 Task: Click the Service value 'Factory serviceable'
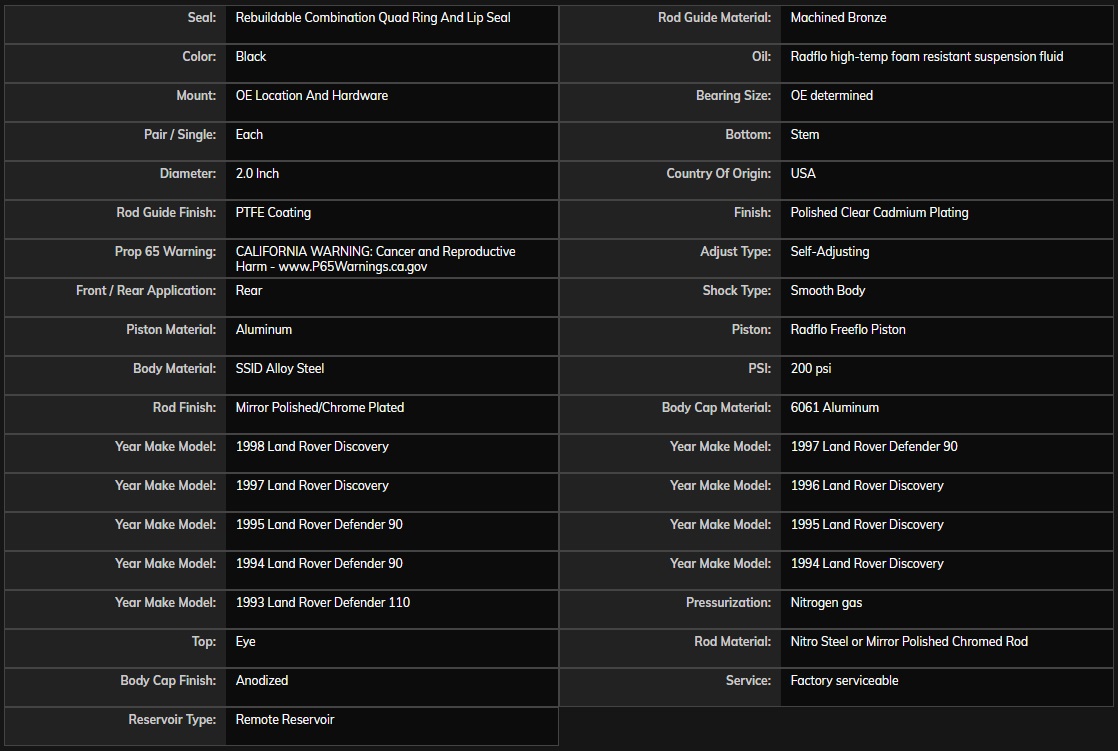point(844,680)
